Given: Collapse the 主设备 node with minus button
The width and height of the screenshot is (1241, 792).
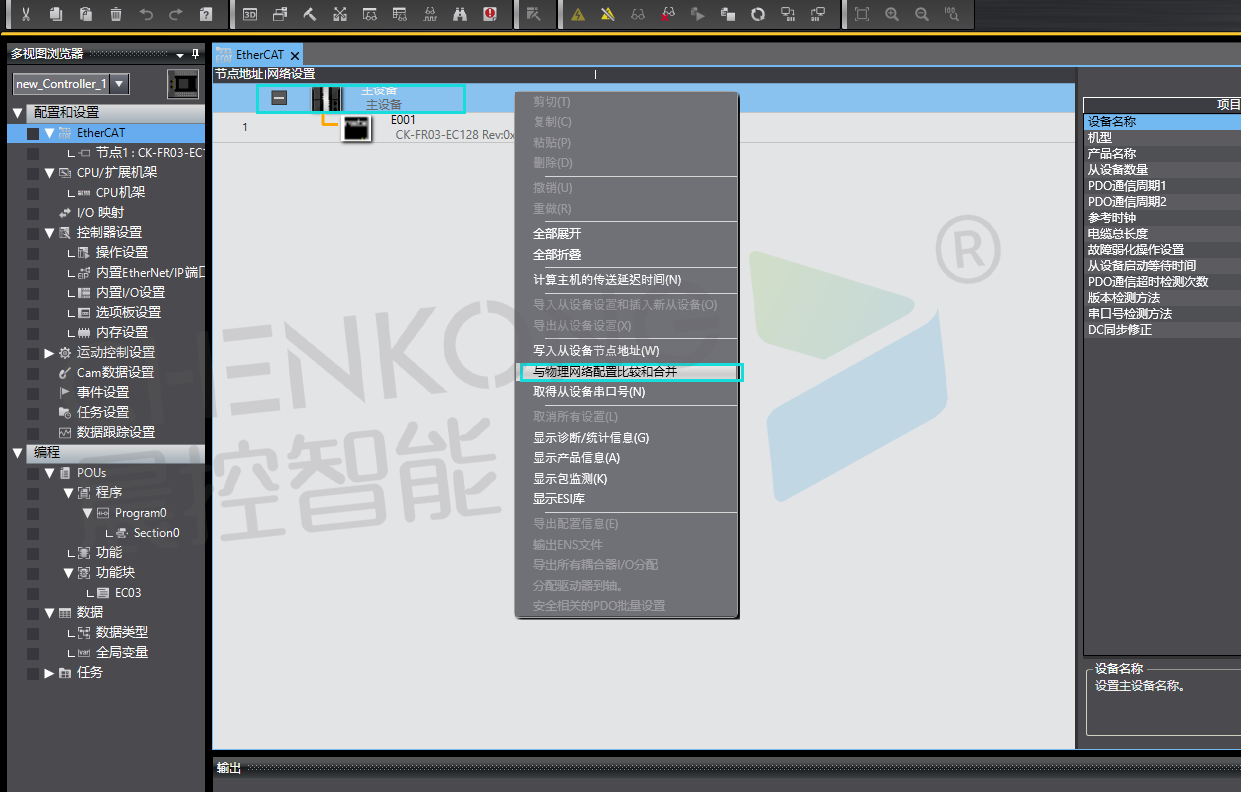Looking at the screenshot, I should coord(280,98).
